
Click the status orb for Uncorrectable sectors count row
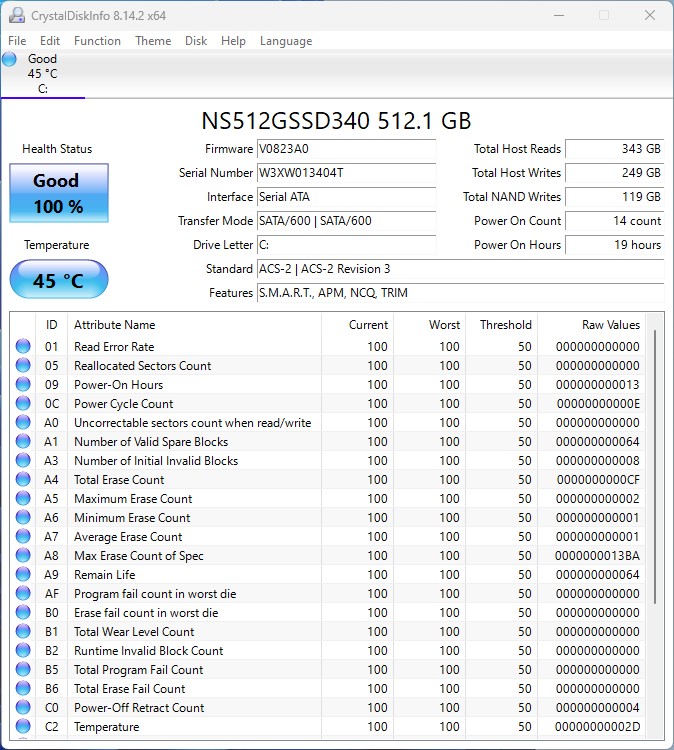[23, 422]
